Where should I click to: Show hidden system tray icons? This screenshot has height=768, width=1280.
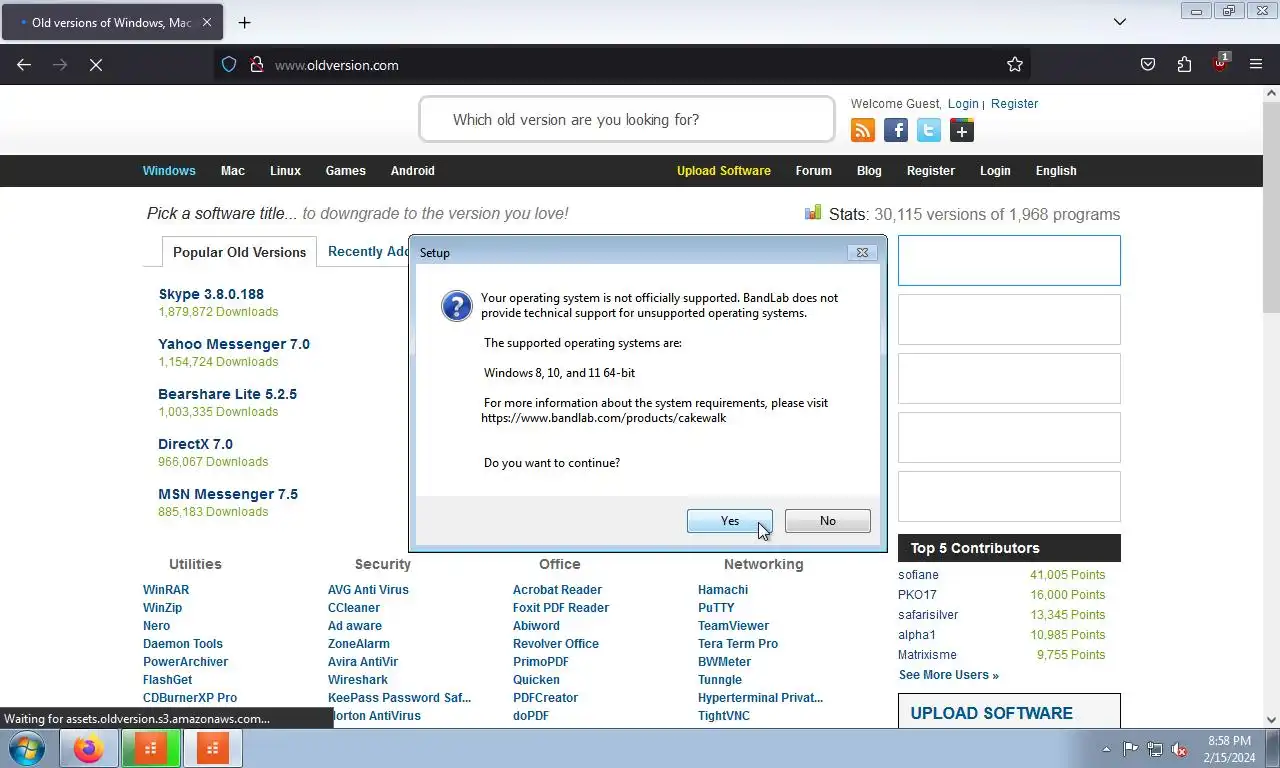click(1106, 749)
